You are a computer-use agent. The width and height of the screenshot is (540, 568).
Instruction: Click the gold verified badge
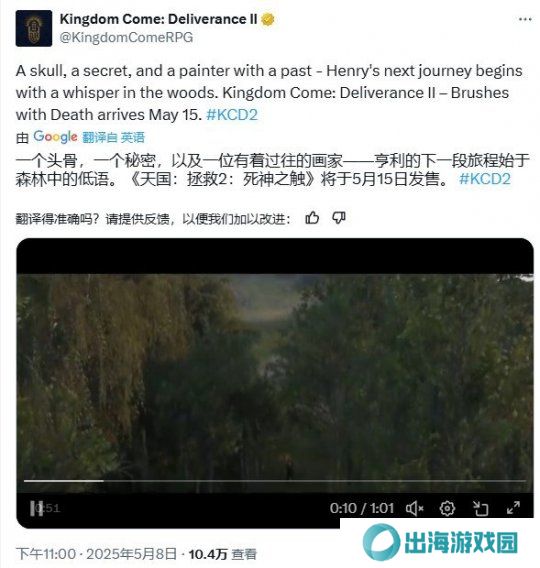268,20
